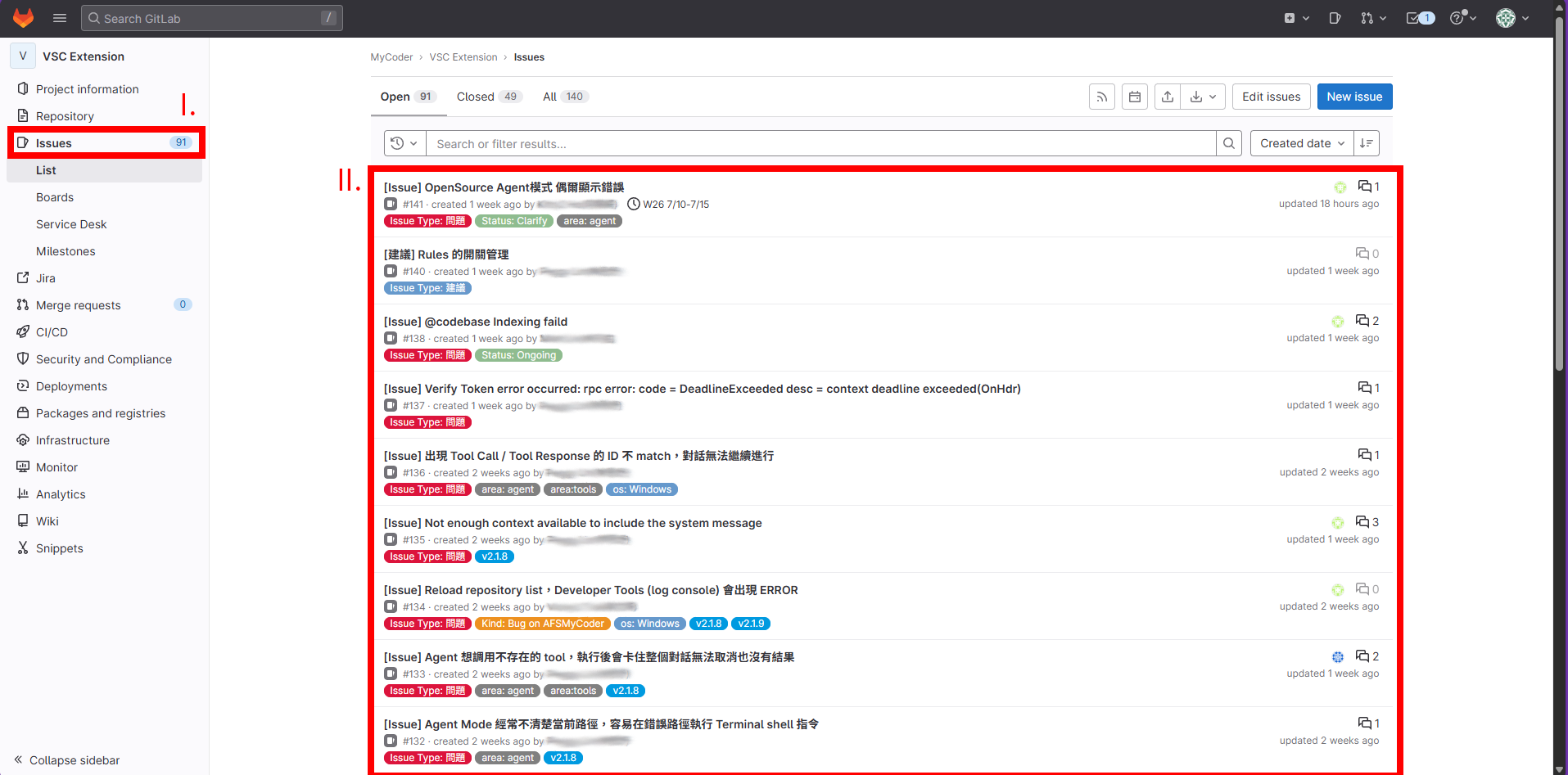
Task: Subscribe to the issues RSS feed
Action: click(1102, 97)
